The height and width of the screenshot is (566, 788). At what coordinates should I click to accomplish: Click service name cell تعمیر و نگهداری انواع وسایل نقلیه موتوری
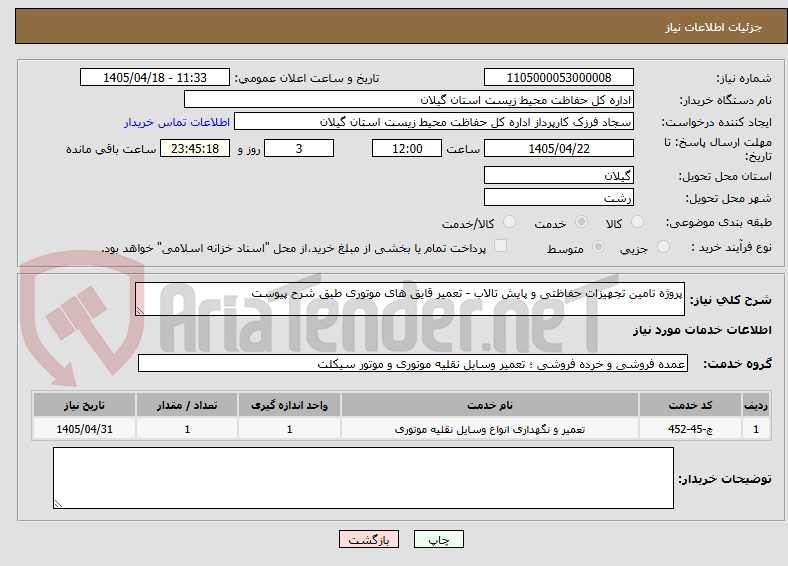490,429
